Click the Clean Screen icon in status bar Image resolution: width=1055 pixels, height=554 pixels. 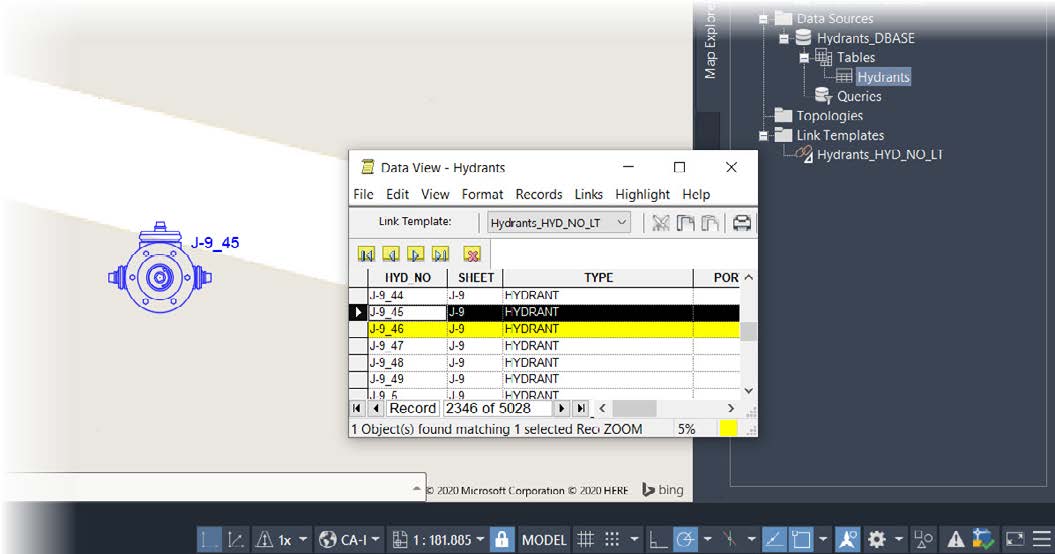point(1014,539)
